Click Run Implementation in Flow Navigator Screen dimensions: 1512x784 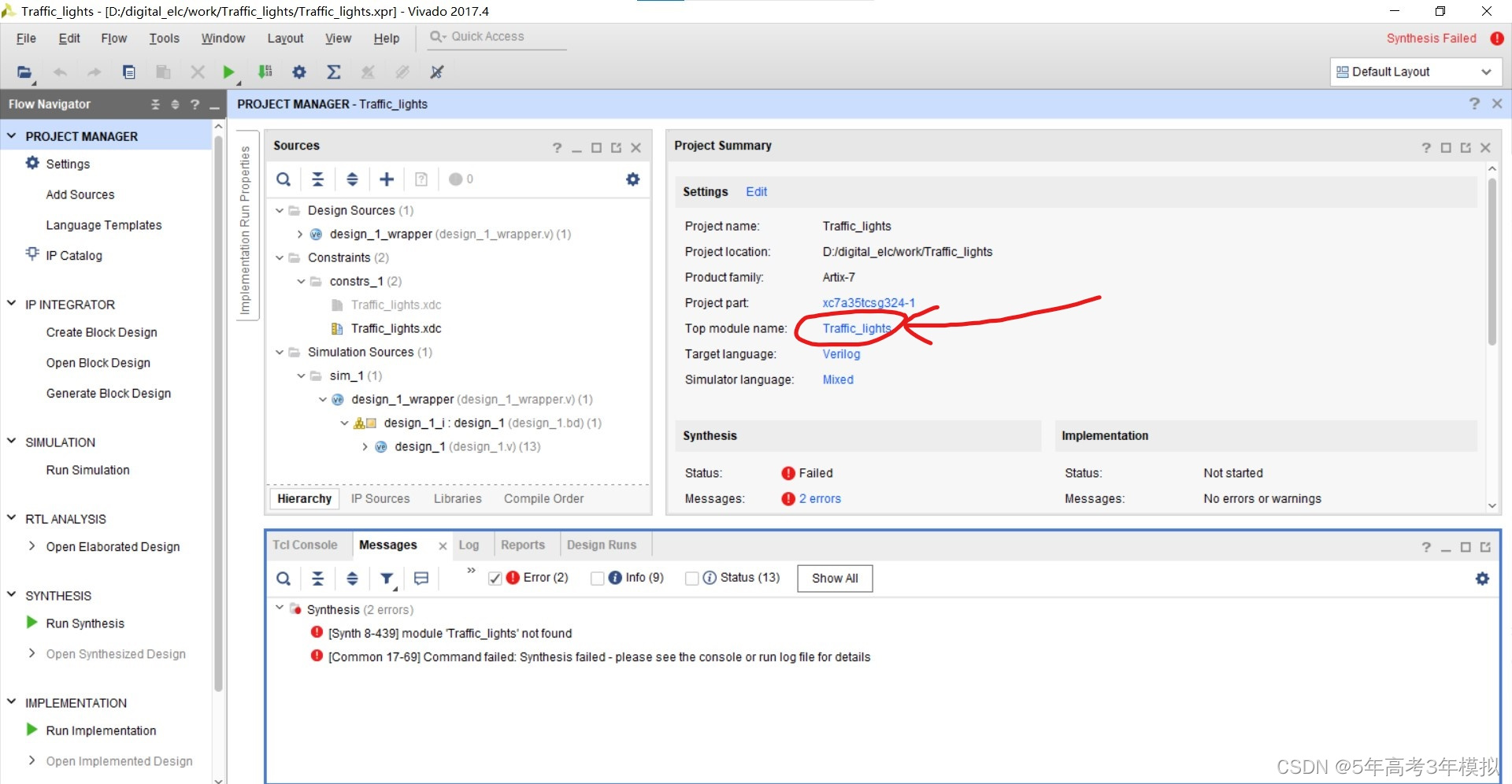101,730
